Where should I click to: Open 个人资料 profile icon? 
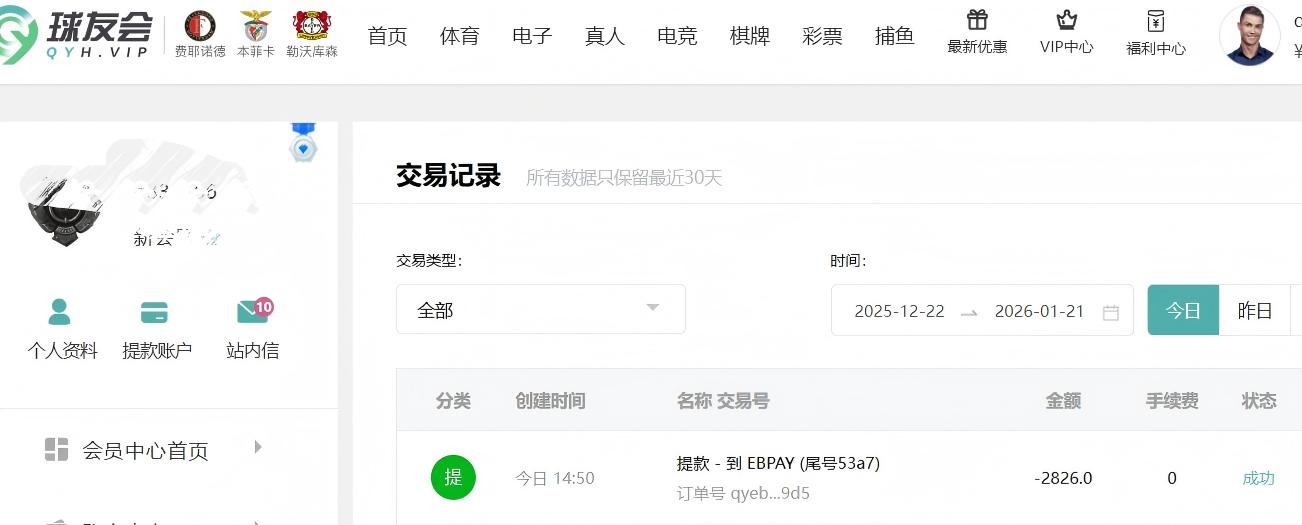pos(60,312)
